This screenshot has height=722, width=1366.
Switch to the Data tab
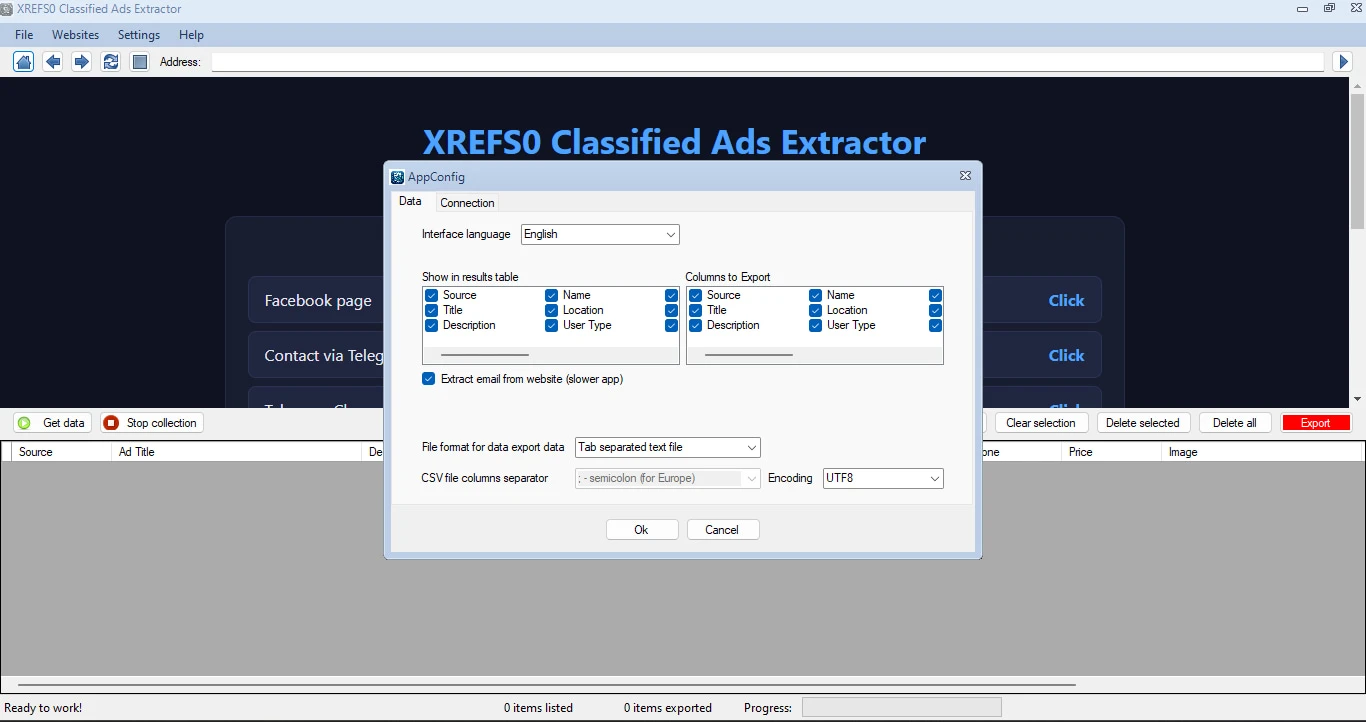tap(410, 201)
